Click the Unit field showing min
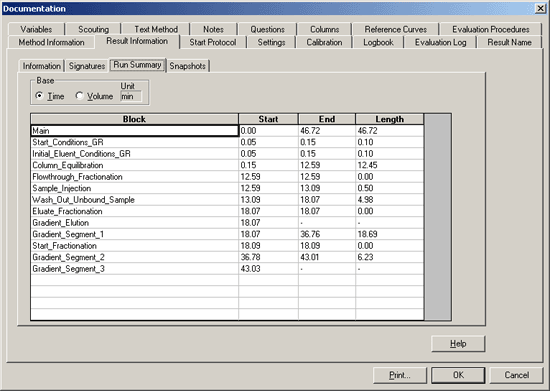The image size is (550, 391). 131,96
